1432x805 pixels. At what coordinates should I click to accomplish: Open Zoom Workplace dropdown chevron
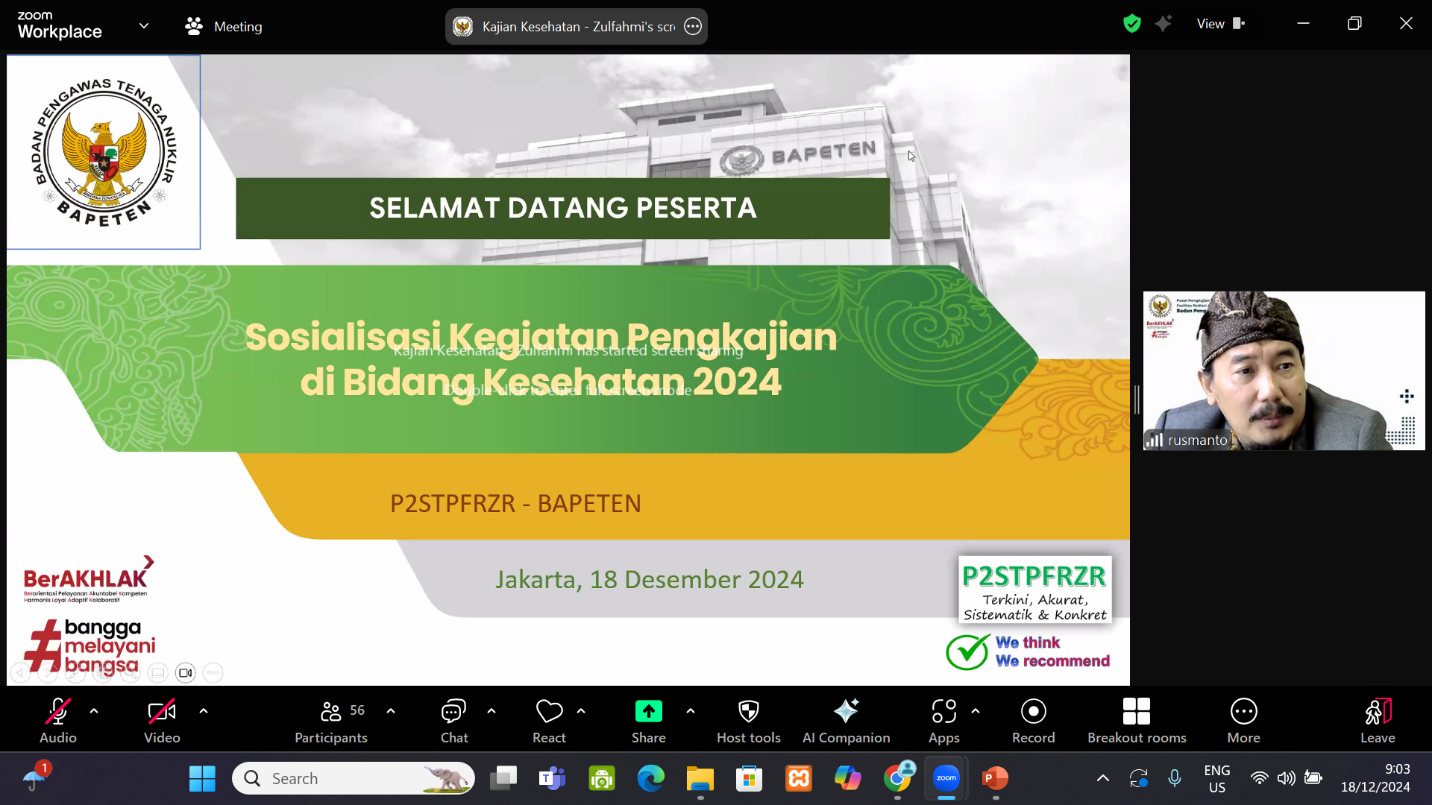(144, 26)
